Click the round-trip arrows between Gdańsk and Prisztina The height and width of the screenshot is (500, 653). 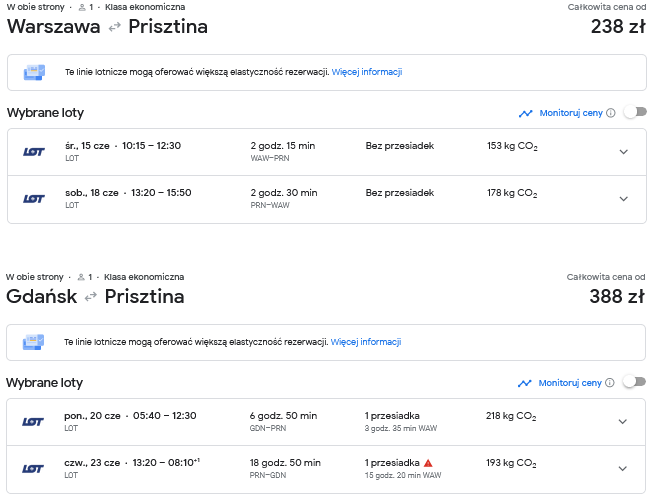pyautogui.click(x=91, y=297)
